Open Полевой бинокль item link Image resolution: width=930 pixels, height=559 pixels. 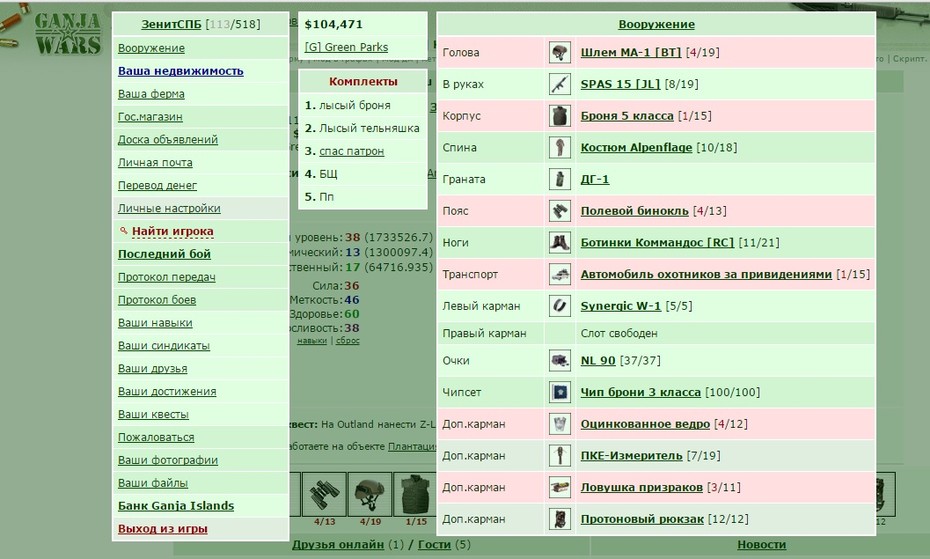634,211
